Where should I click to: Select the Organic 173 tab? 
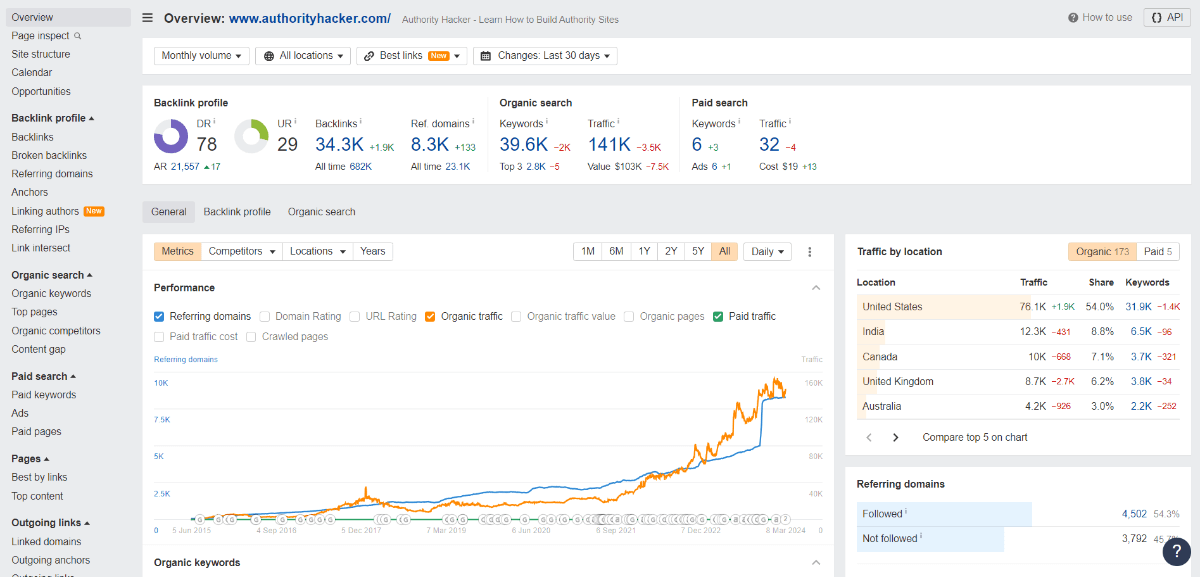pos(1102,252)
